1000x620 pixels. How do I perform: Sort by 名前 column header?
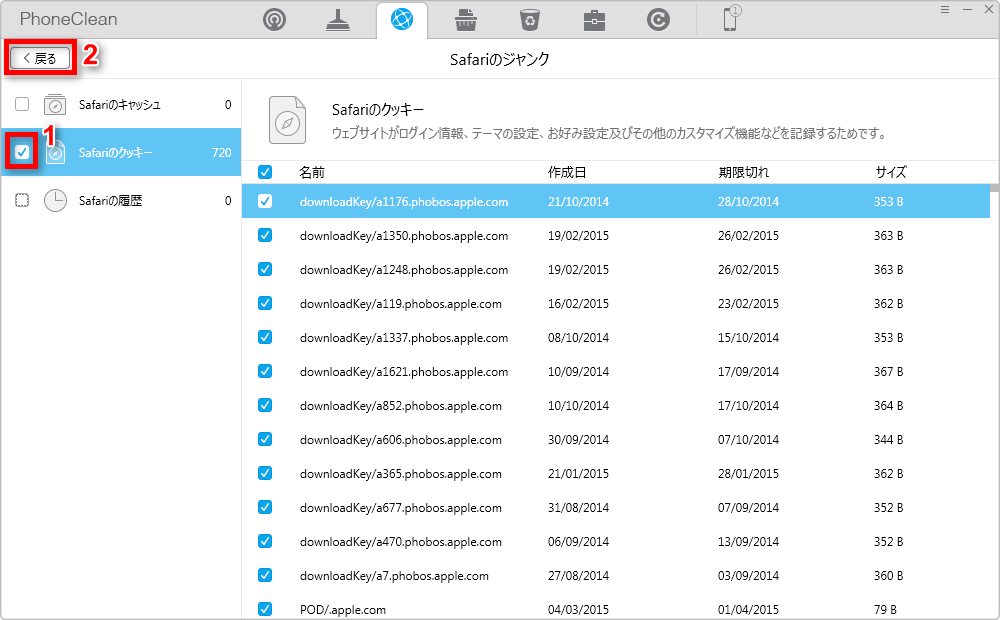coord(312,172)
